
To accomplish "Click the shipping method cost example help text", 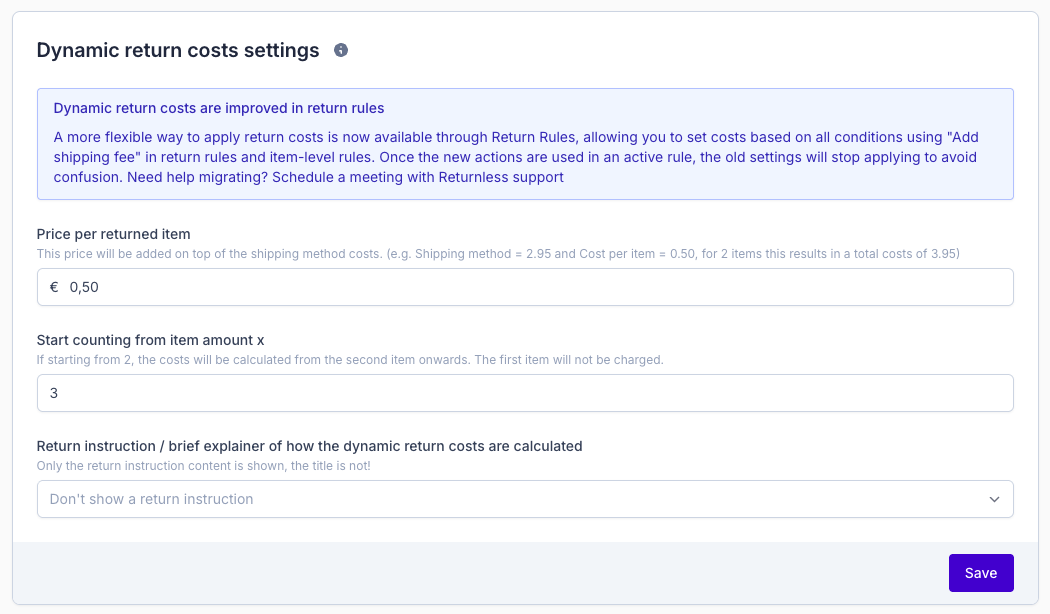I will [x=497, y=254].
